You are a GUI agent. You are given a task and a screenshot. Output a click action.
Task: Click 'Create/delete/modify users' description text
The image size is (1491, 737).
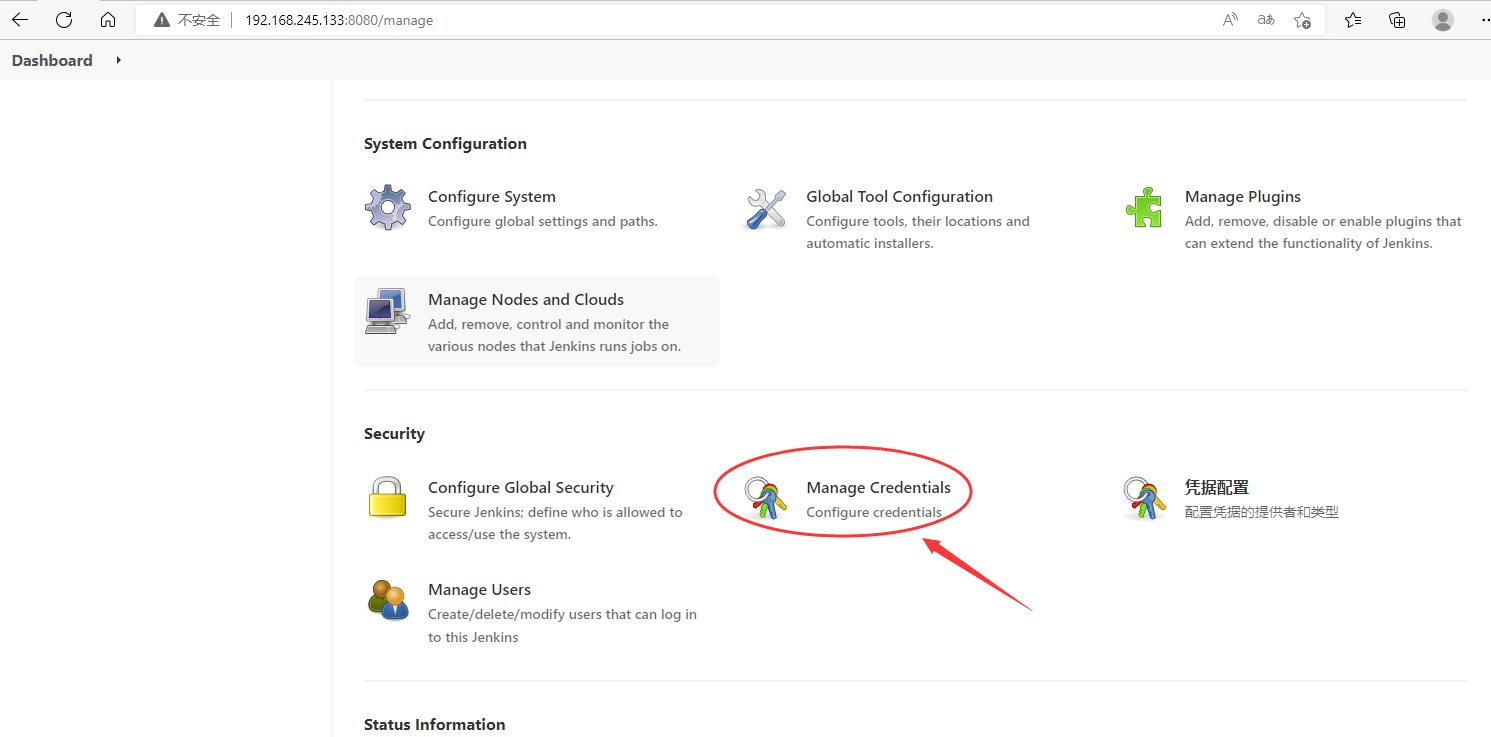coord(563,626)
